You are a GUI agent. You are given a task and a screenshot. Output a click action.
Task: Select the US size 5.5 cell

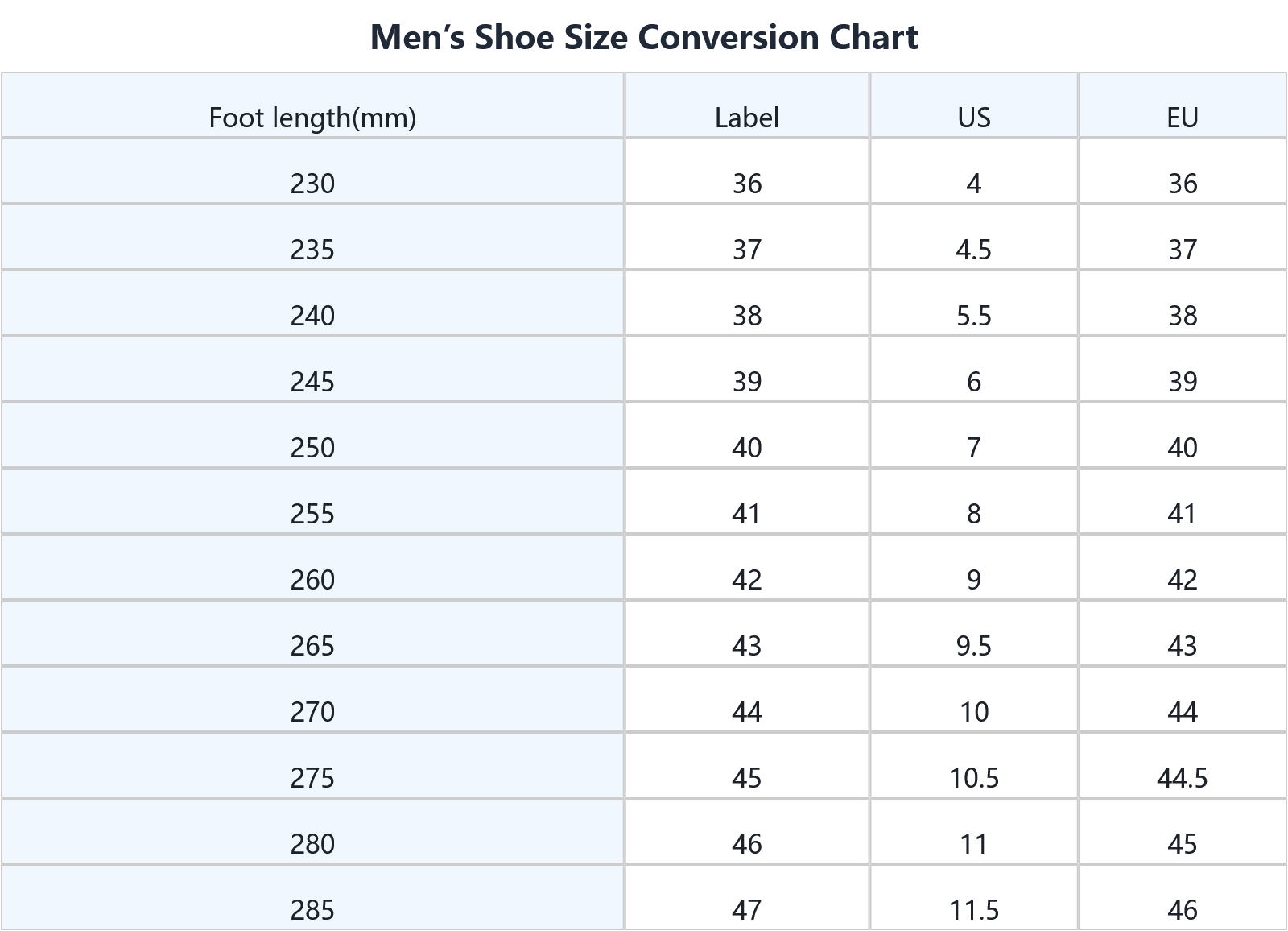click(x=973, y=316)
